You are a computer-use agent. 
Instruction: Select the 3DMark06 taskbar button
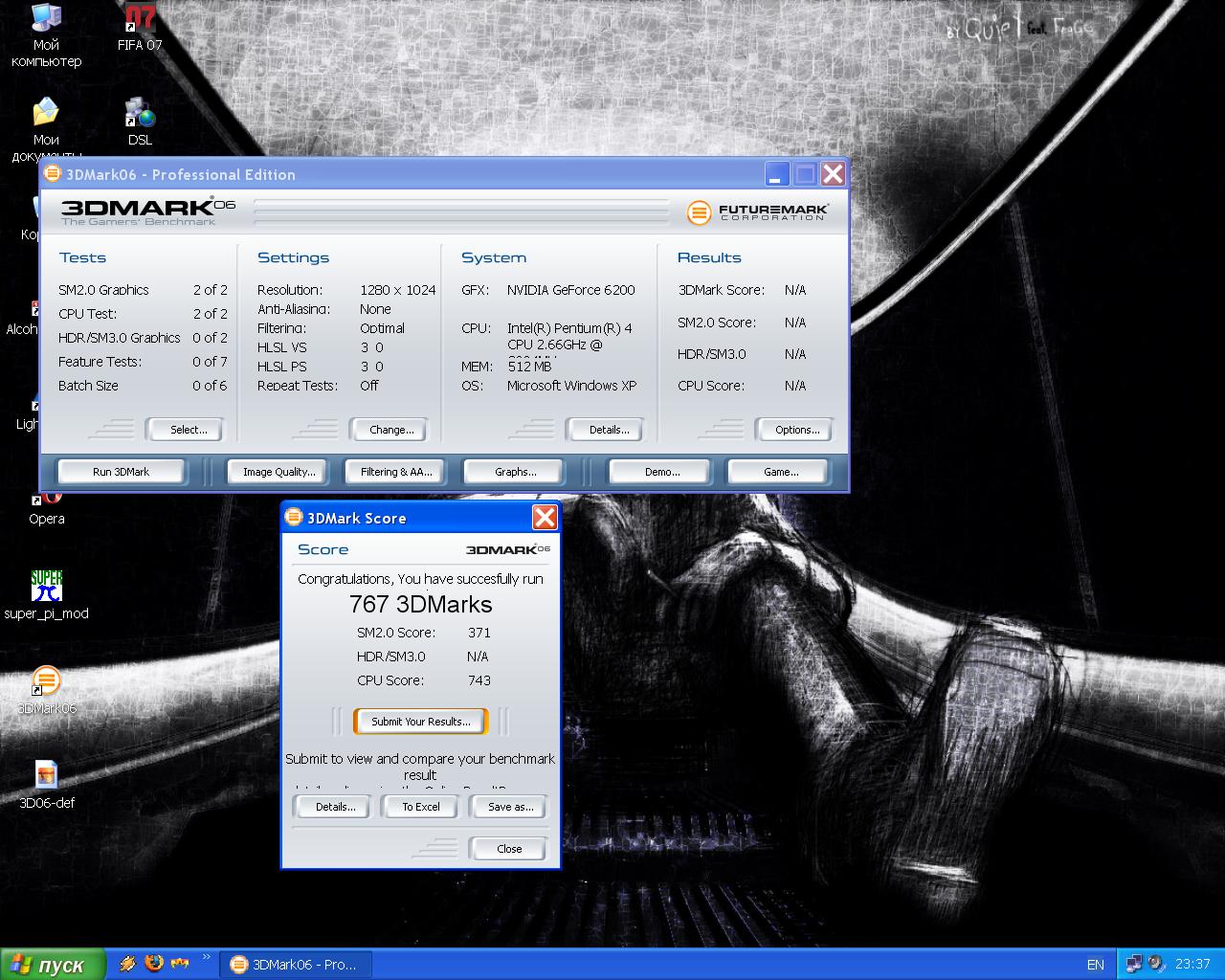tap(294, 964)
